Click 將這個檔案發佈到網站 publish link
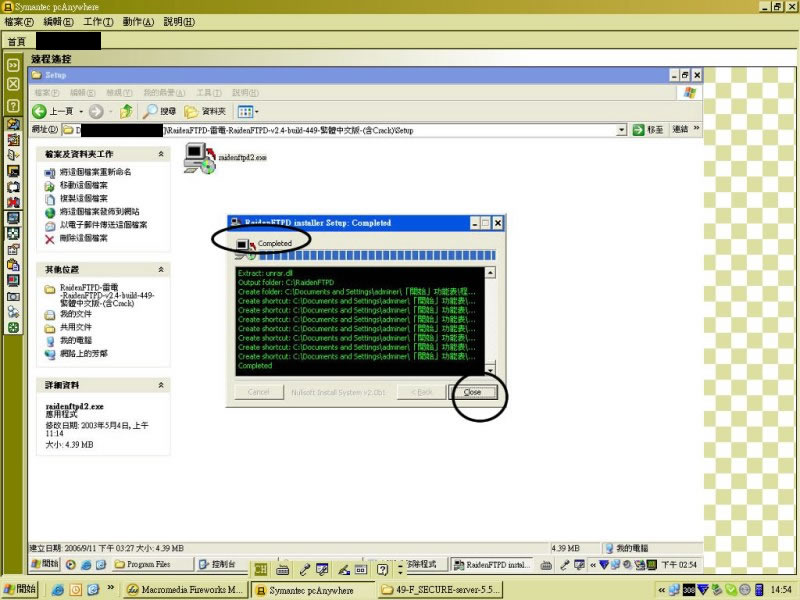Viewport: 800px width, 600px height. 99,212
